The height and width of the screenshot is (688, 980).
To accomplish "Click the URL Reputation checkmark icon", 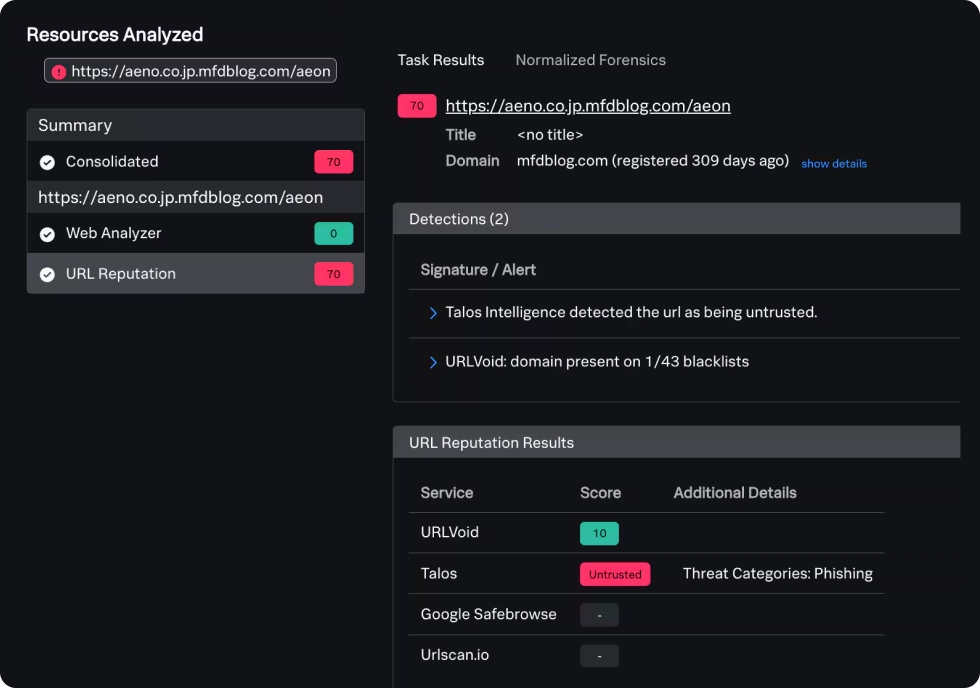I will click(x=47, y=274).
